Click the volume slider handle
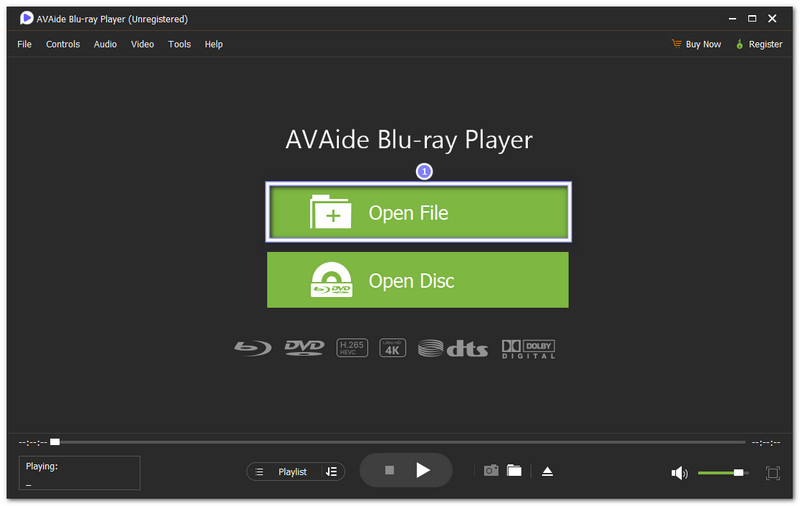 click(x=738, y=472)
